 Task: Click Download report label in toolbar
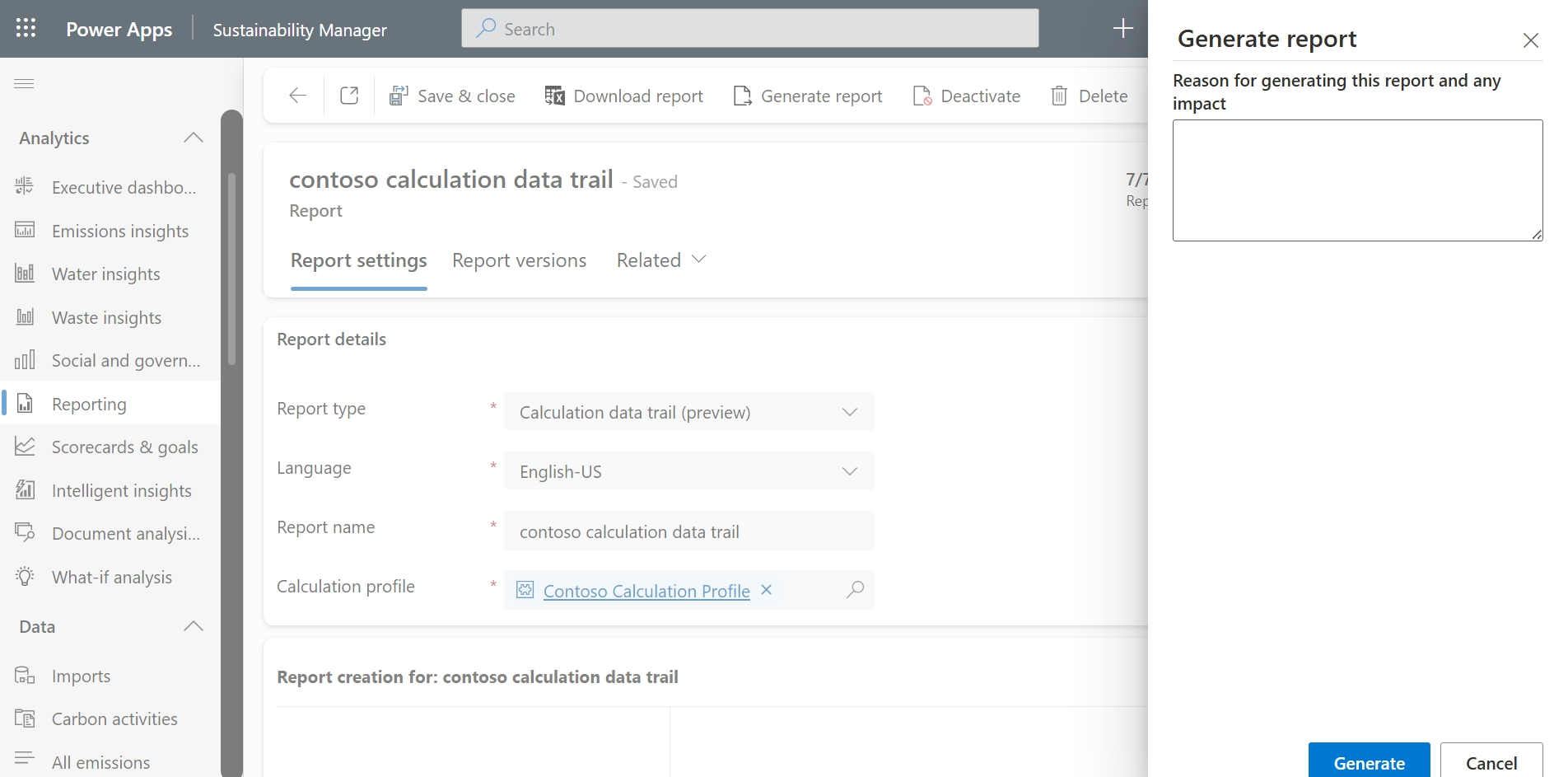[638, 96]
